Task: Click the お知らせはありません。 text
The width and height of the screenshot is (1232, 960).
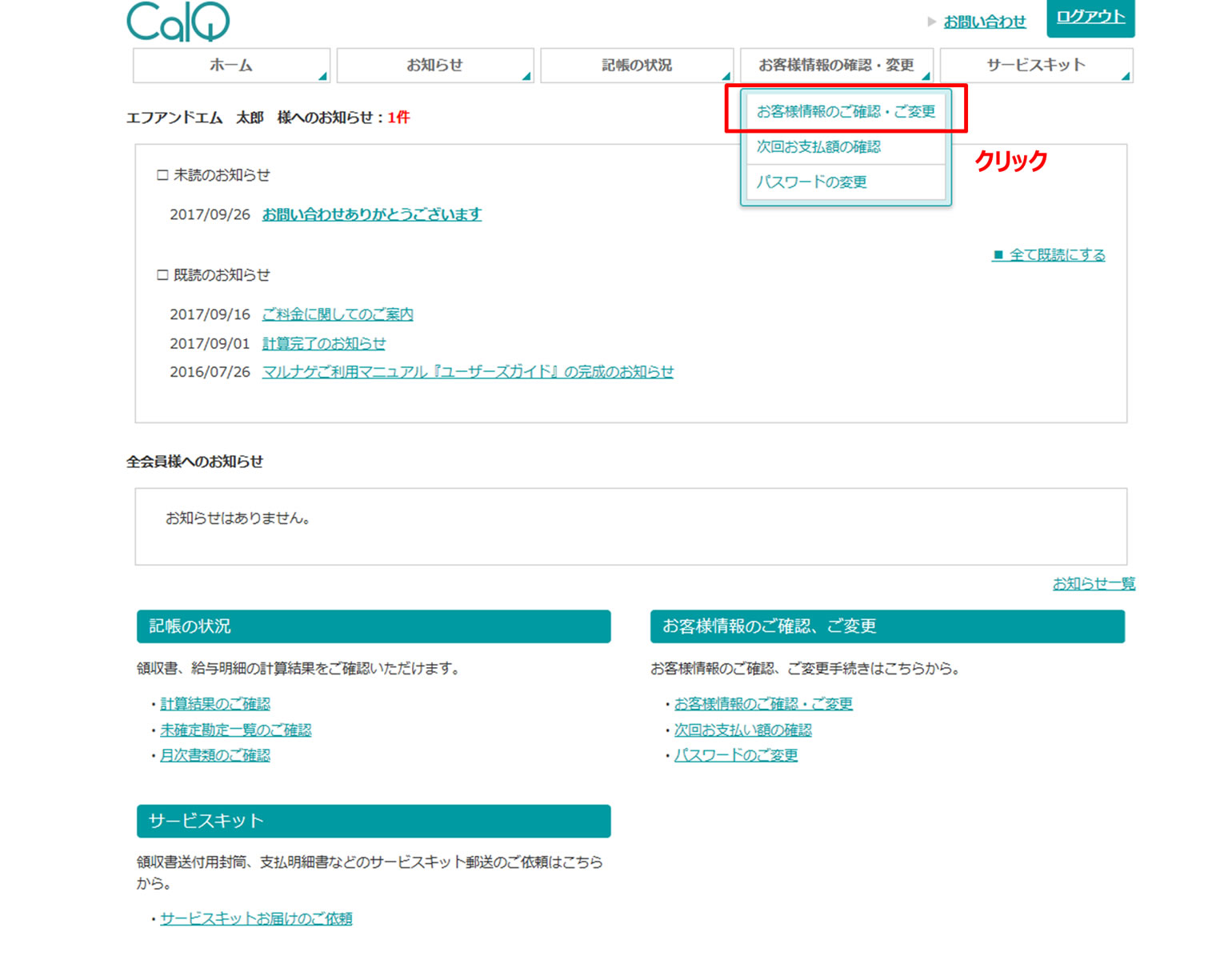Action: 238,518
